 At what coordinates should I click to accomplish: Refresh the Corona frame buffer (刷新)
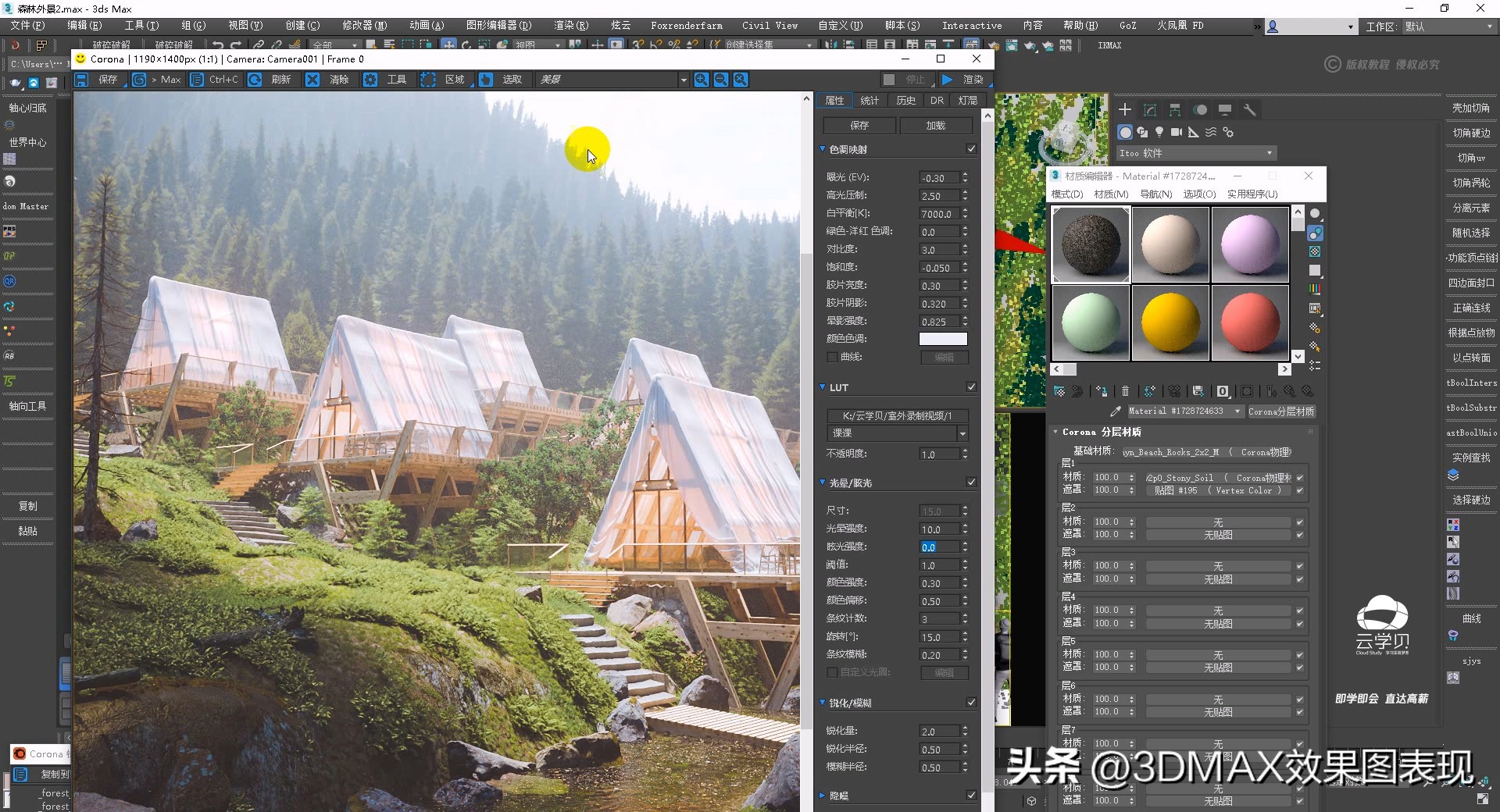(255, 80)
